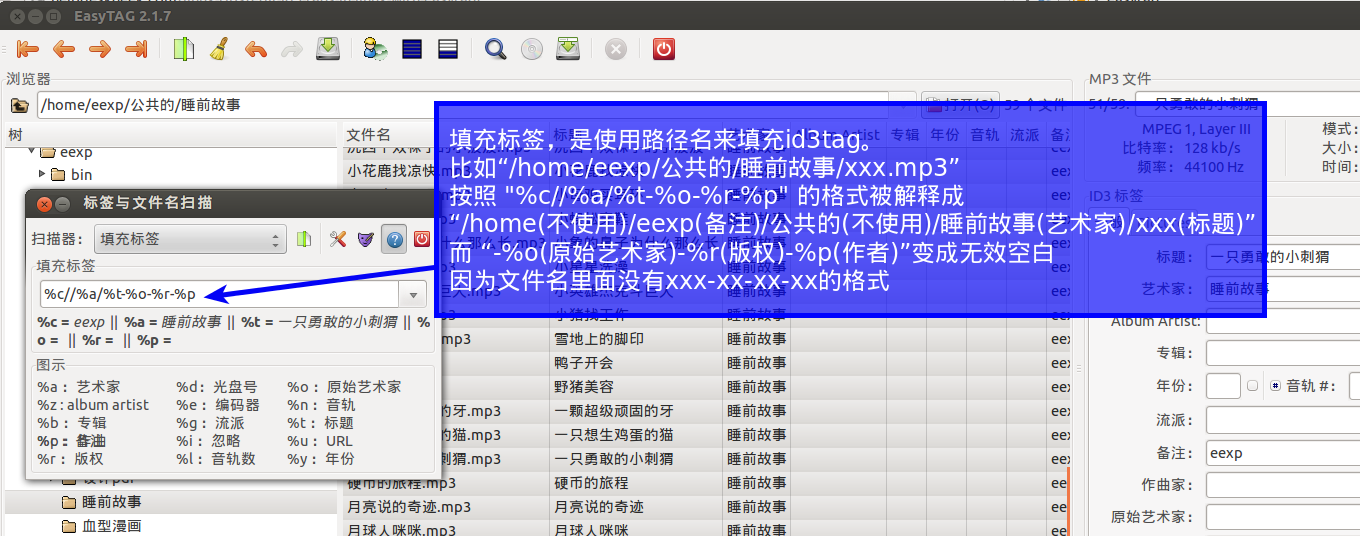Open scanner options tools icon
The width and height of the screenshot is (1362, 536).
click(338, 239)
